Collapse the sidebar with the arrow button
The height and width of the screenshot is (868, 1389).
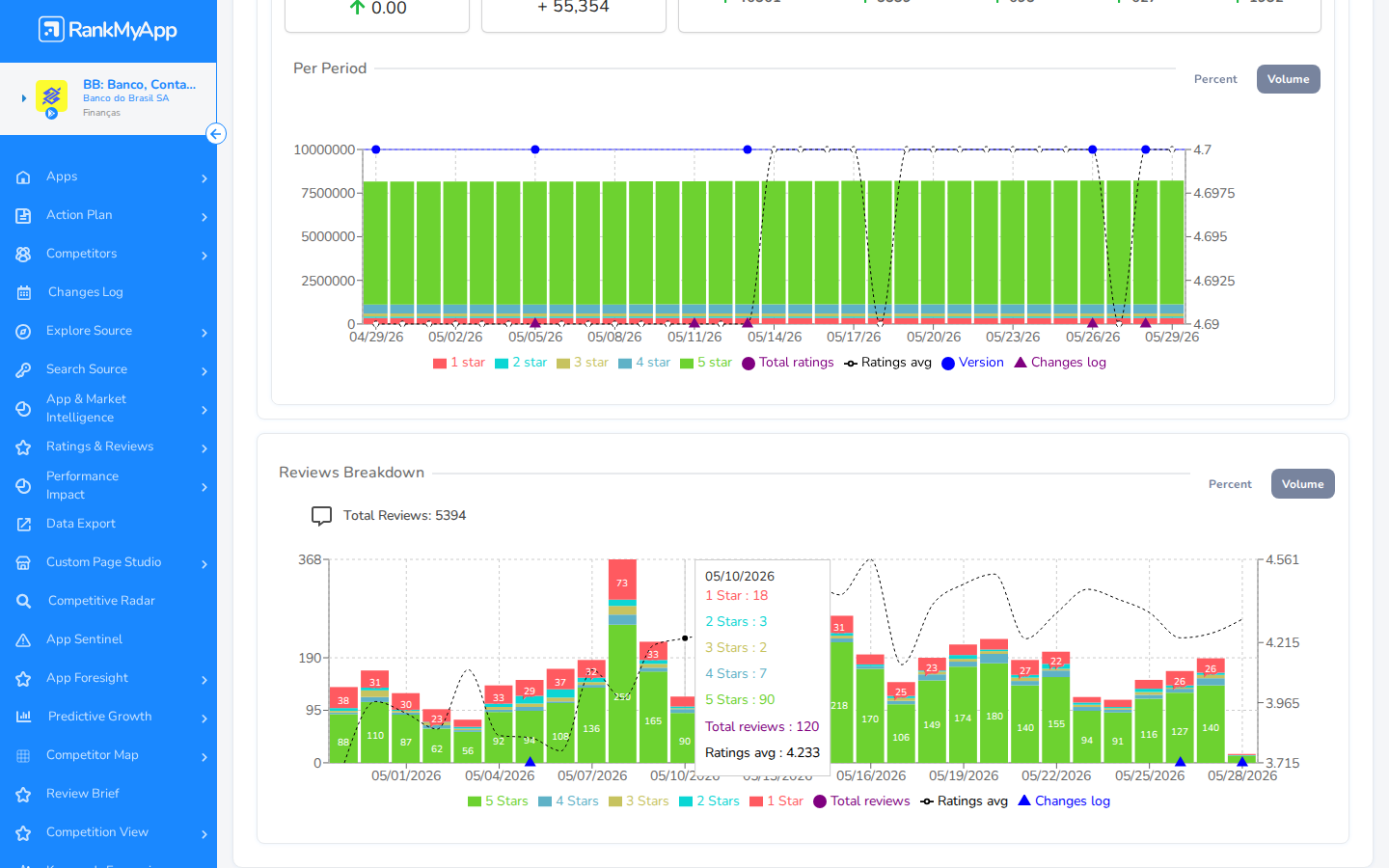click(216, 134)
